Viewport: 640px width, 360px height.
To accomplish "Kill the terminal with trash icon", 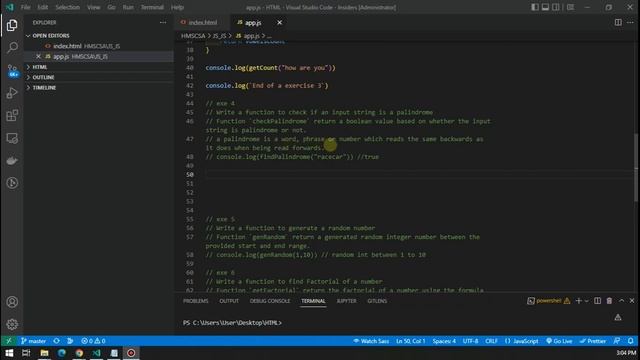I will click(609, 301).
